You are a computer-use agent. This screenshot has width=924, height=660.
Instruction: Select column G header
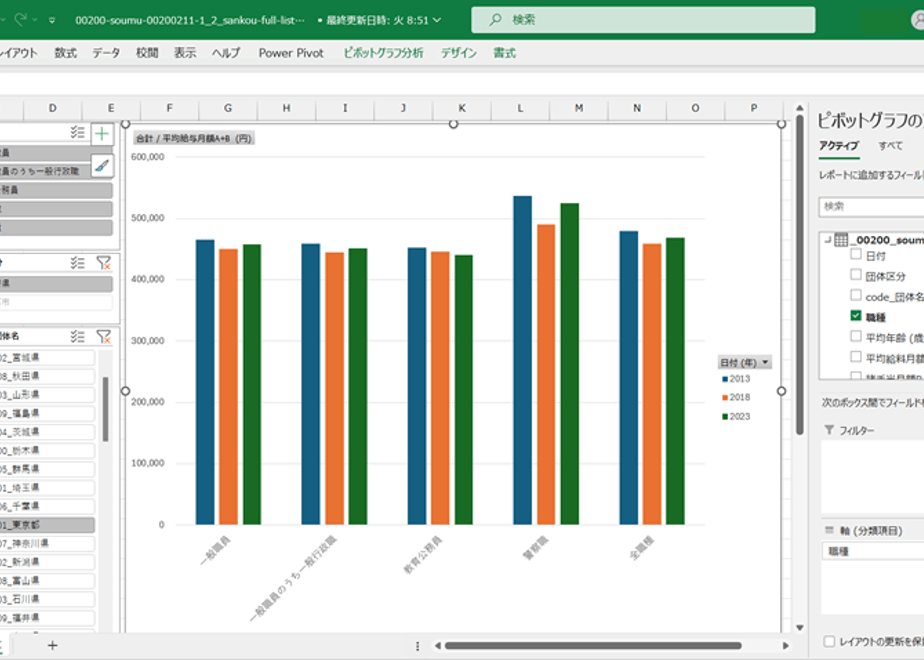point(228,108)
